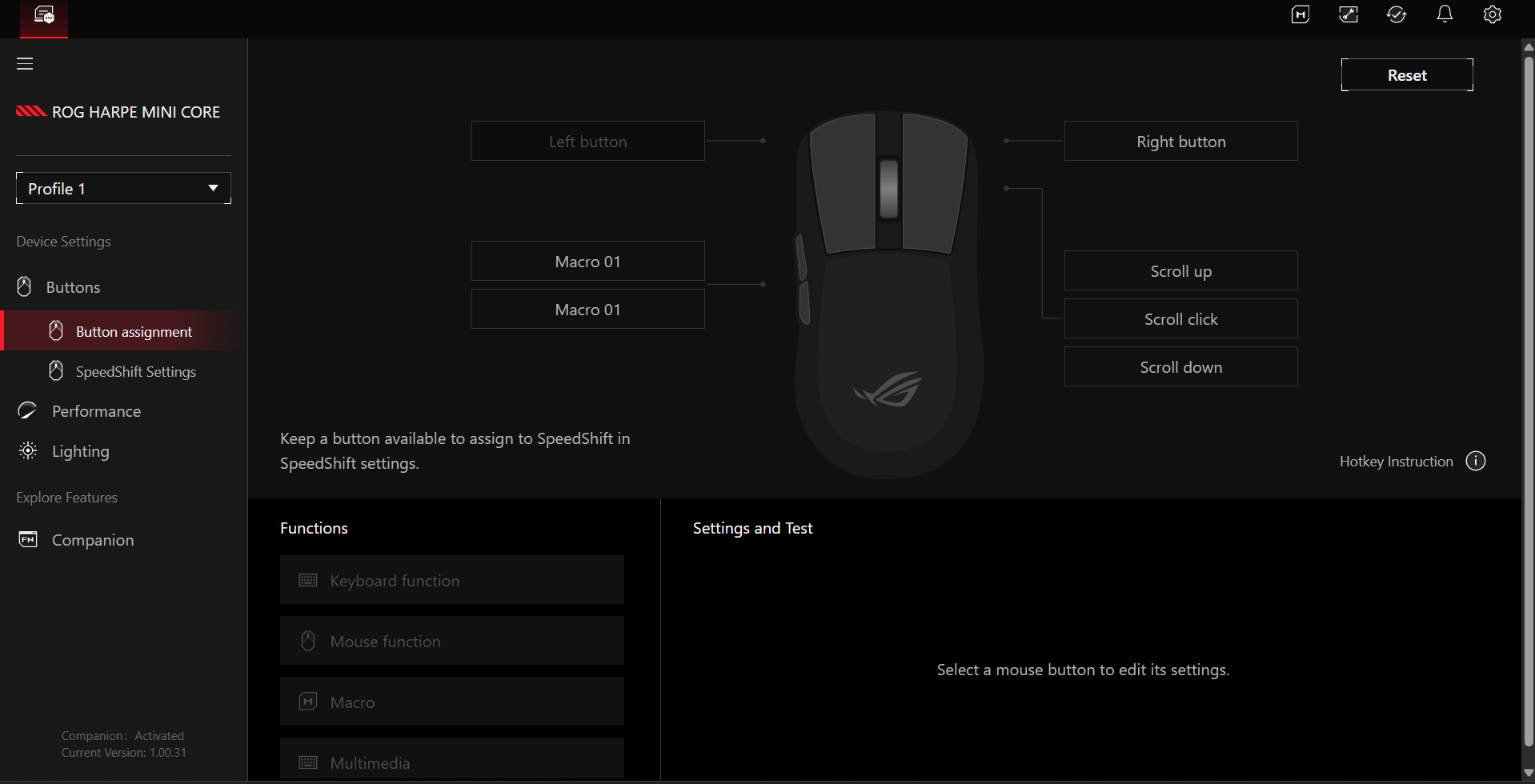The height and width of the screenshot is (784, 1535).
Task: Click the mouse scroll wheel on diagram
Action: (x=888, y=188)
